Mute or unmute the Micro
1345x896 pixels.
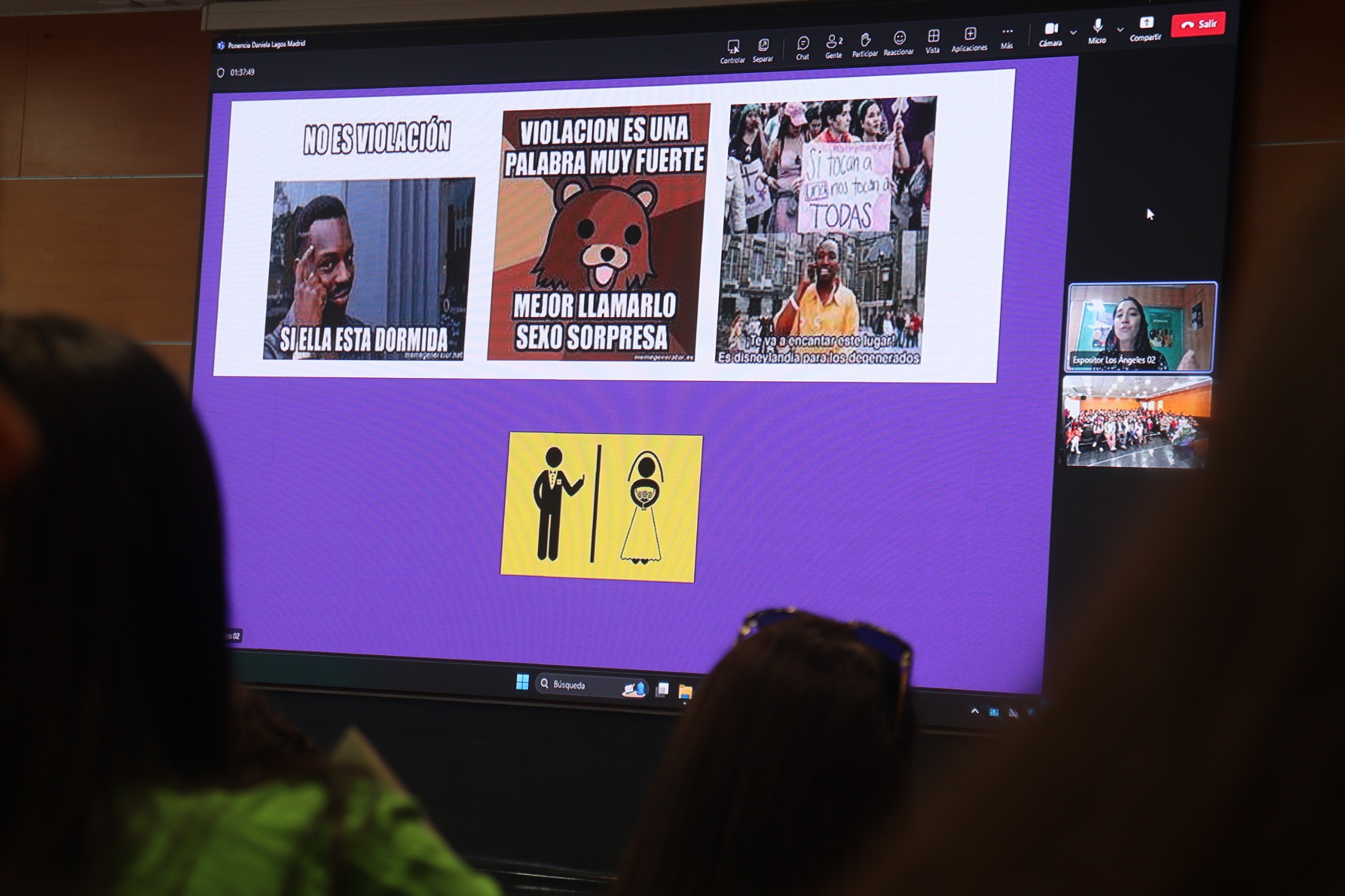(1098, 31)
